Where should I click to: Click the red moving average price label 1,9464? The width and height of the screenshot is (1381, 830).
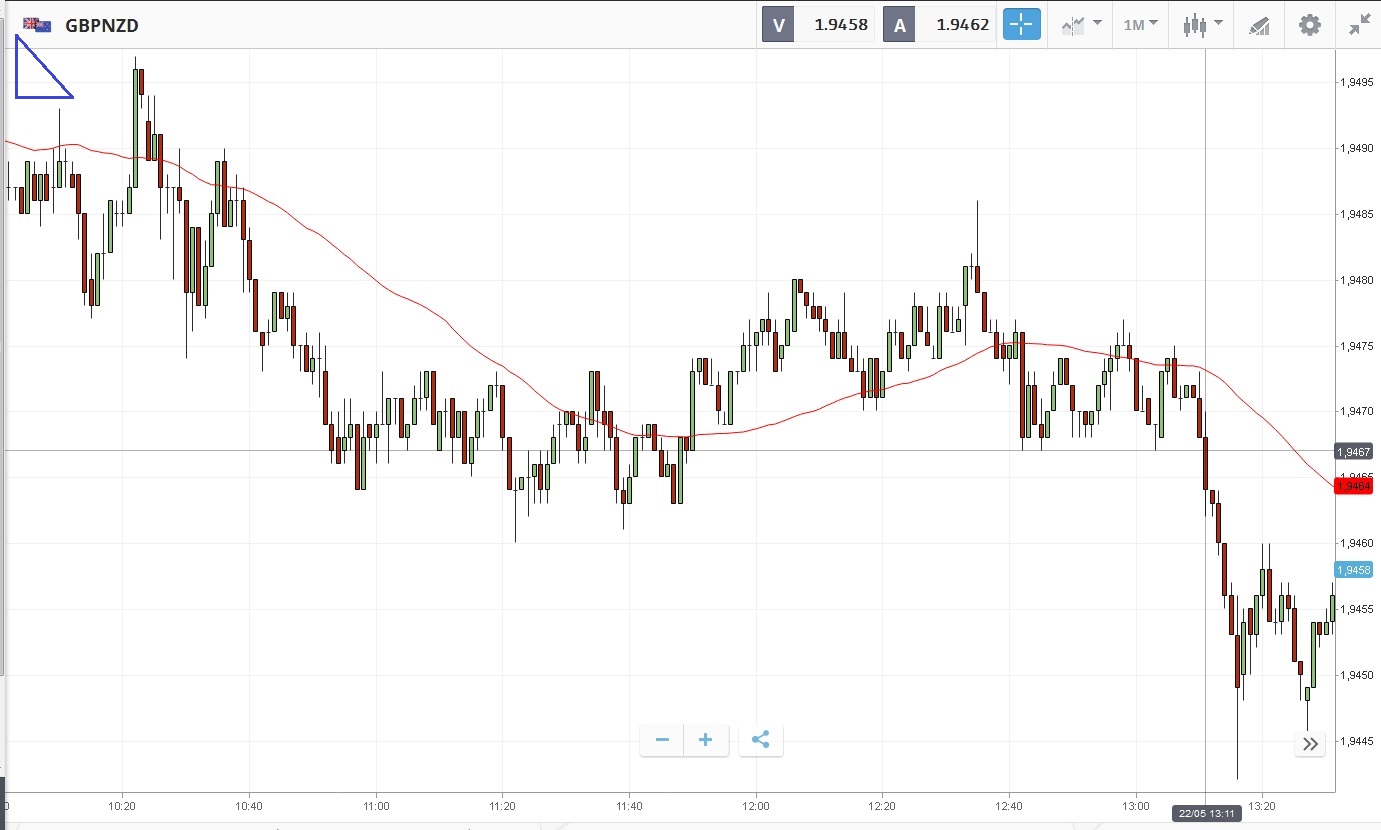pos(1353,485)
